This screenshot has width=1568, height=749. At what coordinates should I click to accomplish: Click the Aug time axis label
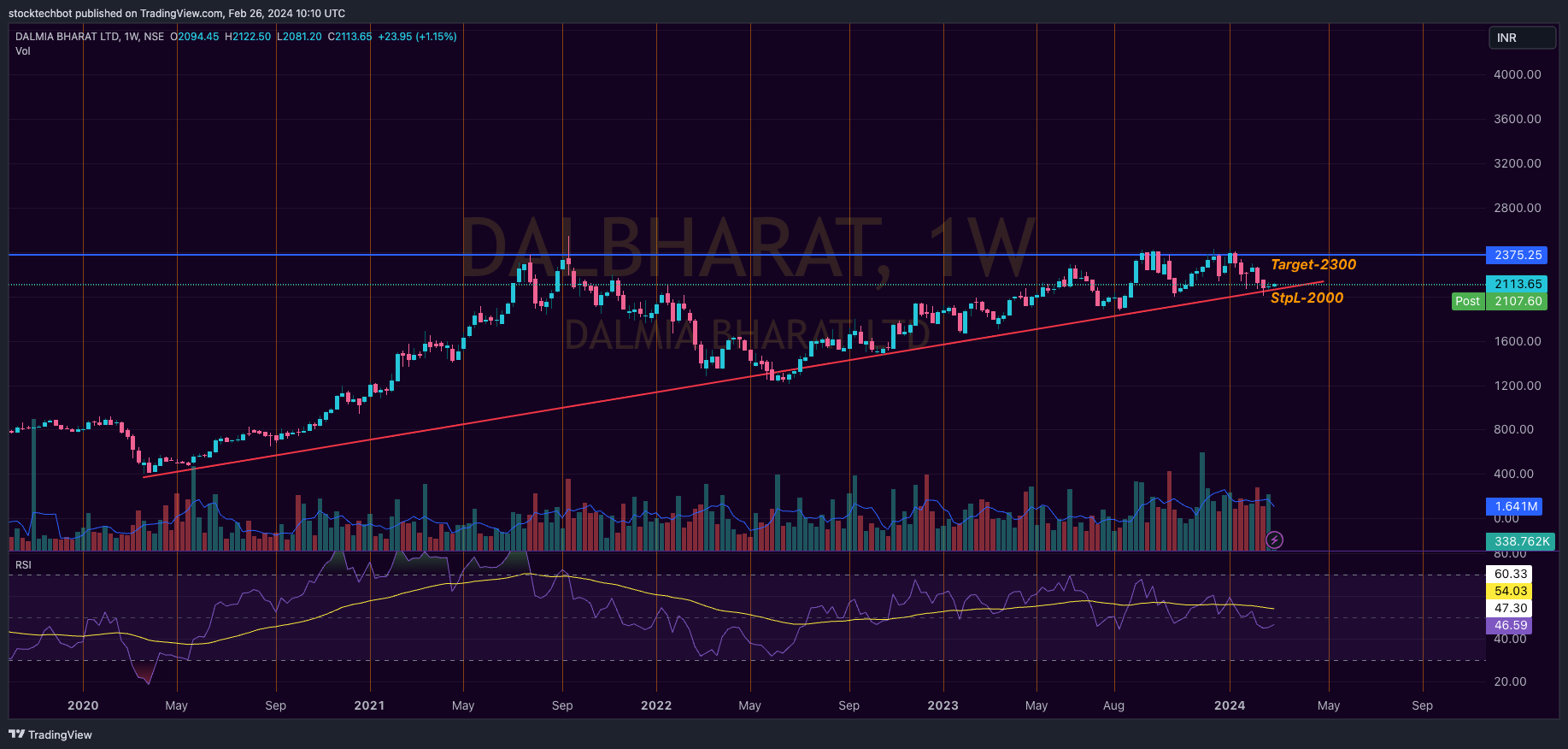pos(1113,705)
